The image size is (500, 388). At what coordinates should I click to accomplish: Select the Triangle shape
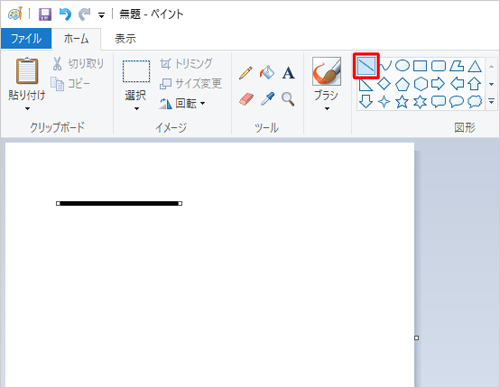[x=475, y=66]
